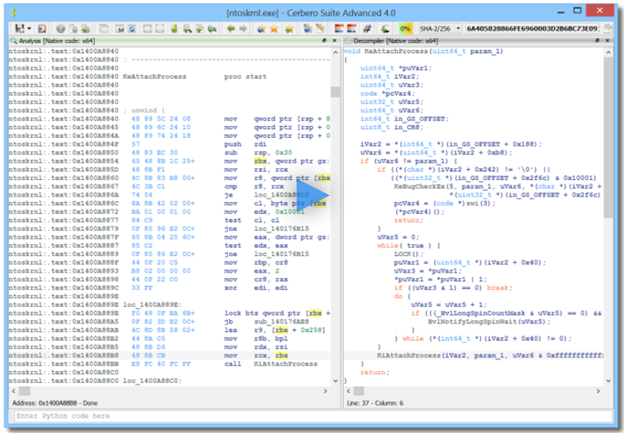Click the page with green down-arrow icon
The height and width of the screenshot is (433, 624).
click(x=200, y=29)
